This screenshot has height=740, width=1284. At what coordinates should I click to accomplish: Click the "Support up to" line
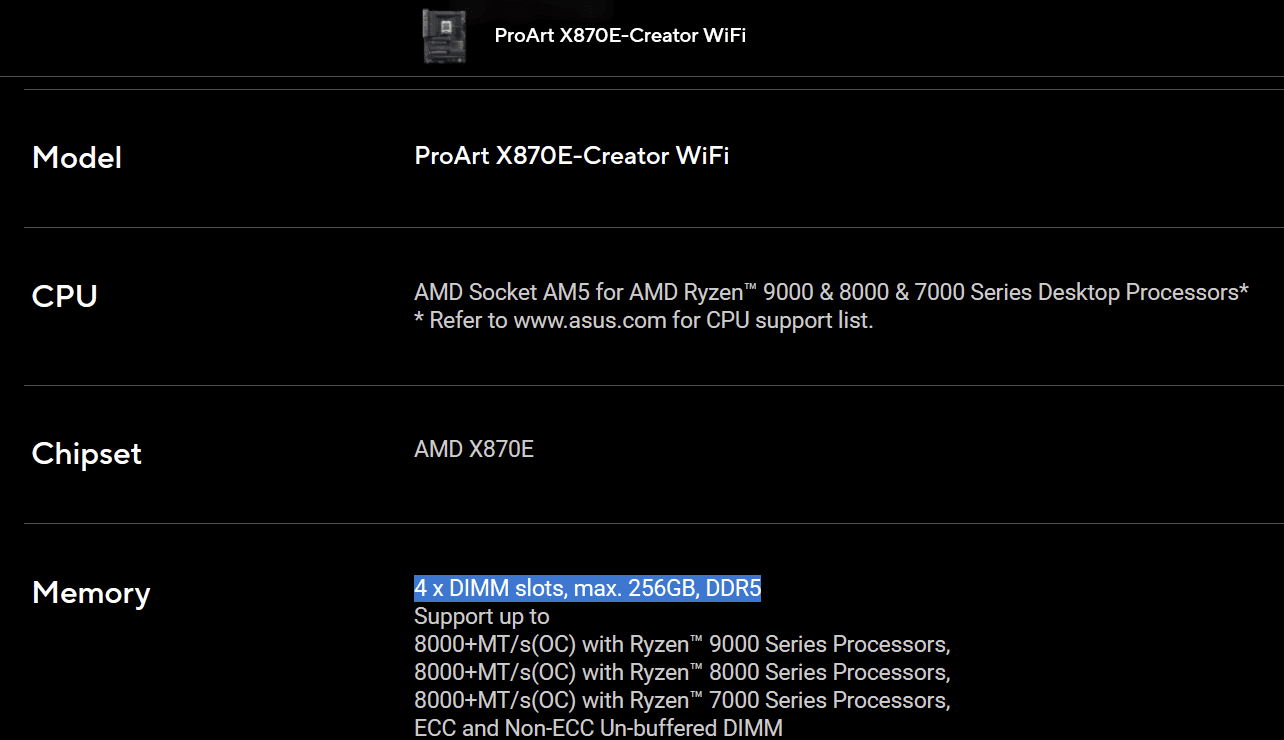[x=481, y=617]
